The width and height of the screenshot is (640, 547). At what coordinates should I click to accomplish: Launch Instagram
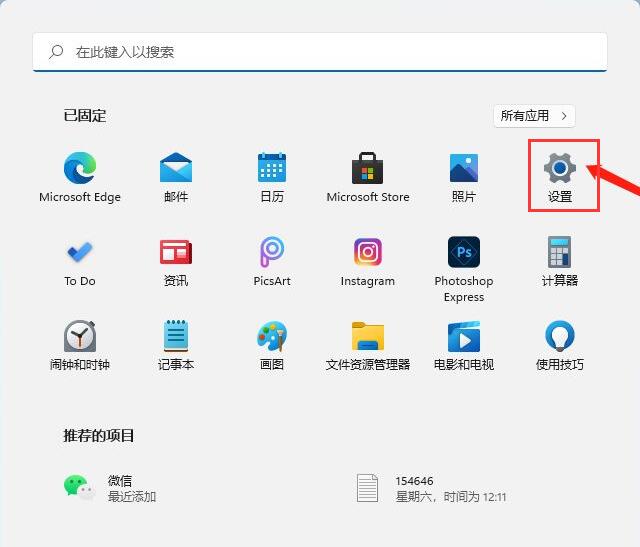(x=368, y=262)
